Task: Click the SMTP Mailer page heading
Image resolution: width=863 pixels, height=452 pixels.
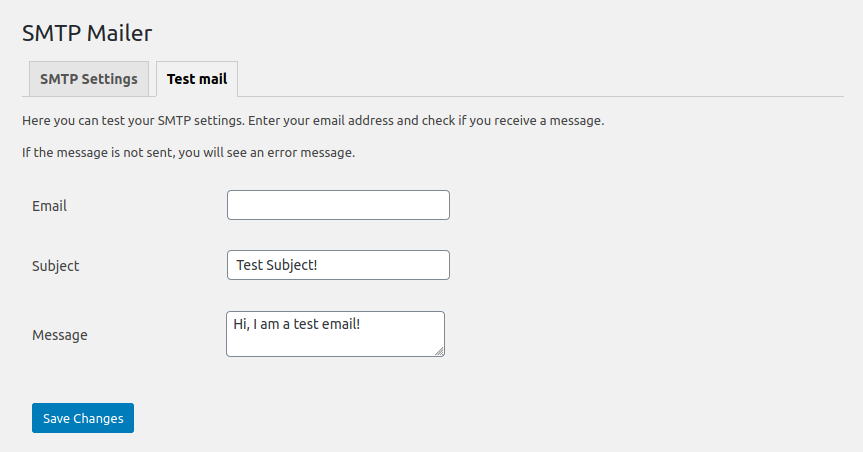Action: tap(87, 33)
